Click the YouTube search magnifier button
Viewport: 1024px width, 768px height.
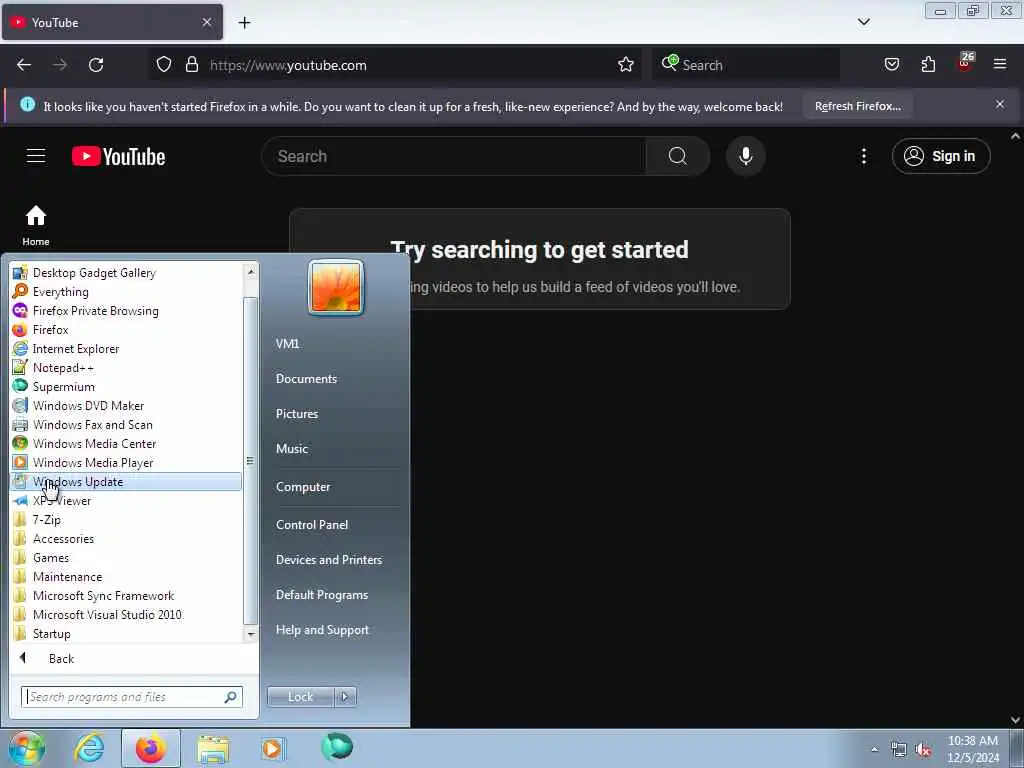click(x=677, y=156)
